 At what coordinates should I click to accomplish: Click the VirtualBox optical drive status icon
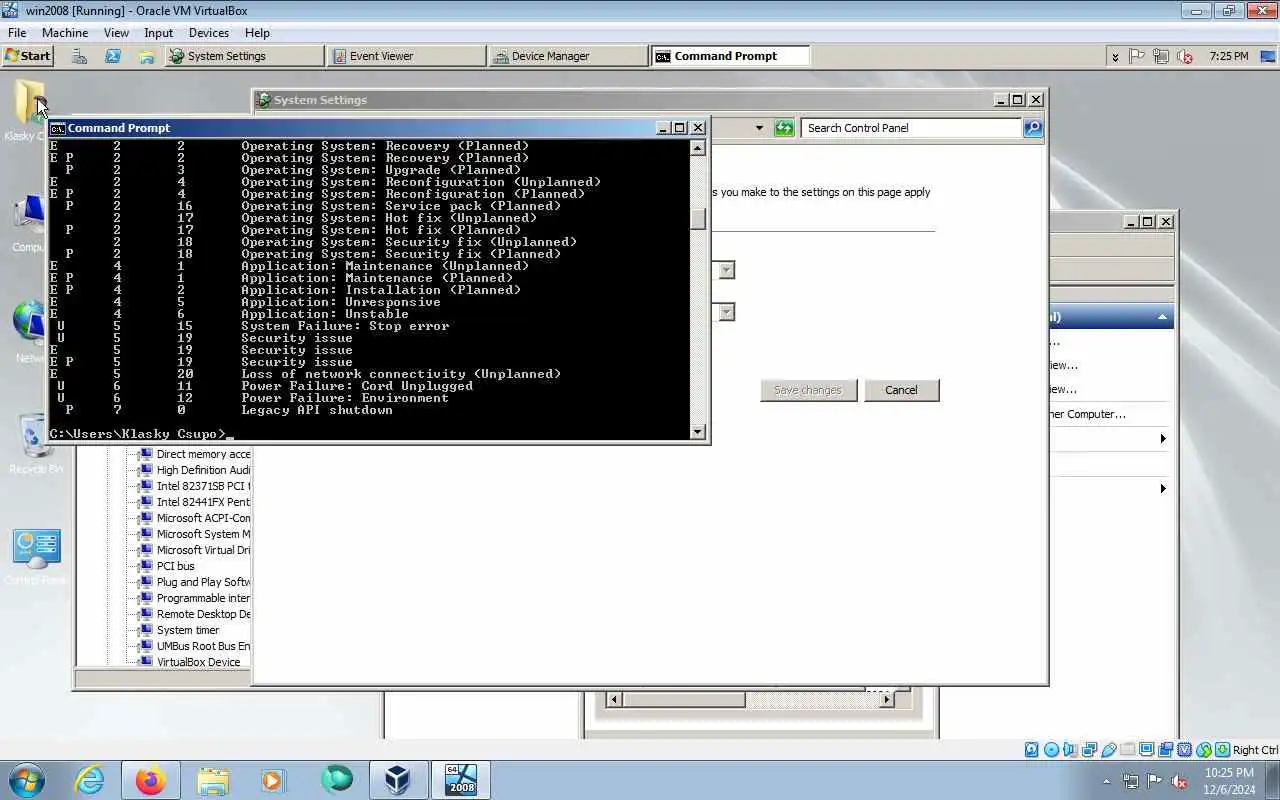[x=1051, y=750]
